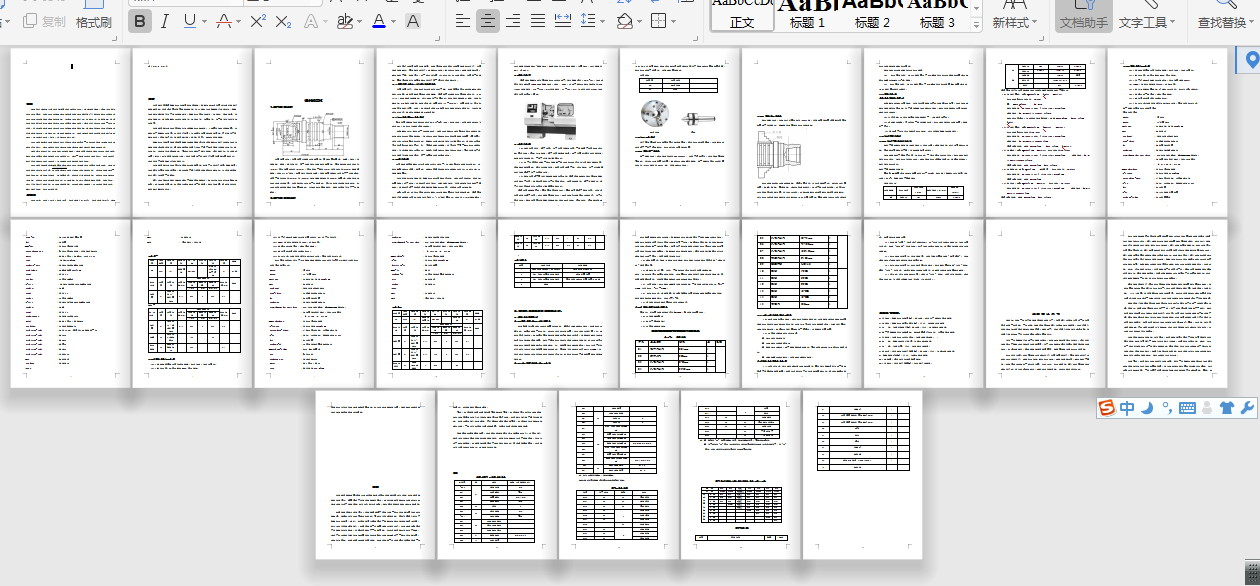Open highlight color dropdown arrow
Screen dimensions: 1260x586
pyautogui.click(x=360, y=21)
